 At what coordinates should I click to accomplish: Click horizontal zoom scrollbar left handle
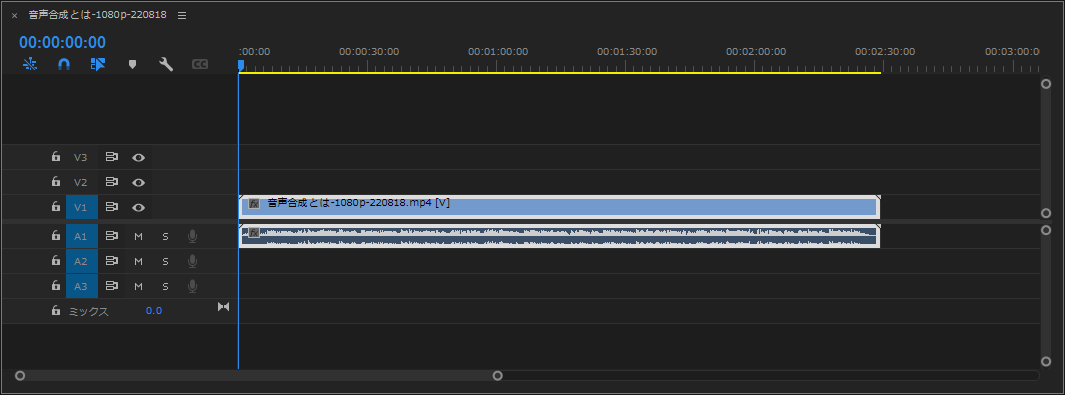pyautogui.click(x=20, y=375)
